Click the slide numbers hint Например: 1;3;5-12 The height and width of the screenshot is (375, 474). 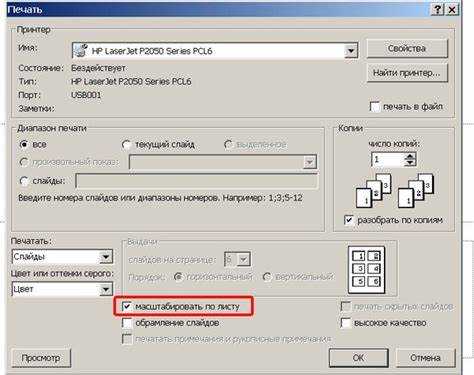pyautogui.click(x=262, y=198)
